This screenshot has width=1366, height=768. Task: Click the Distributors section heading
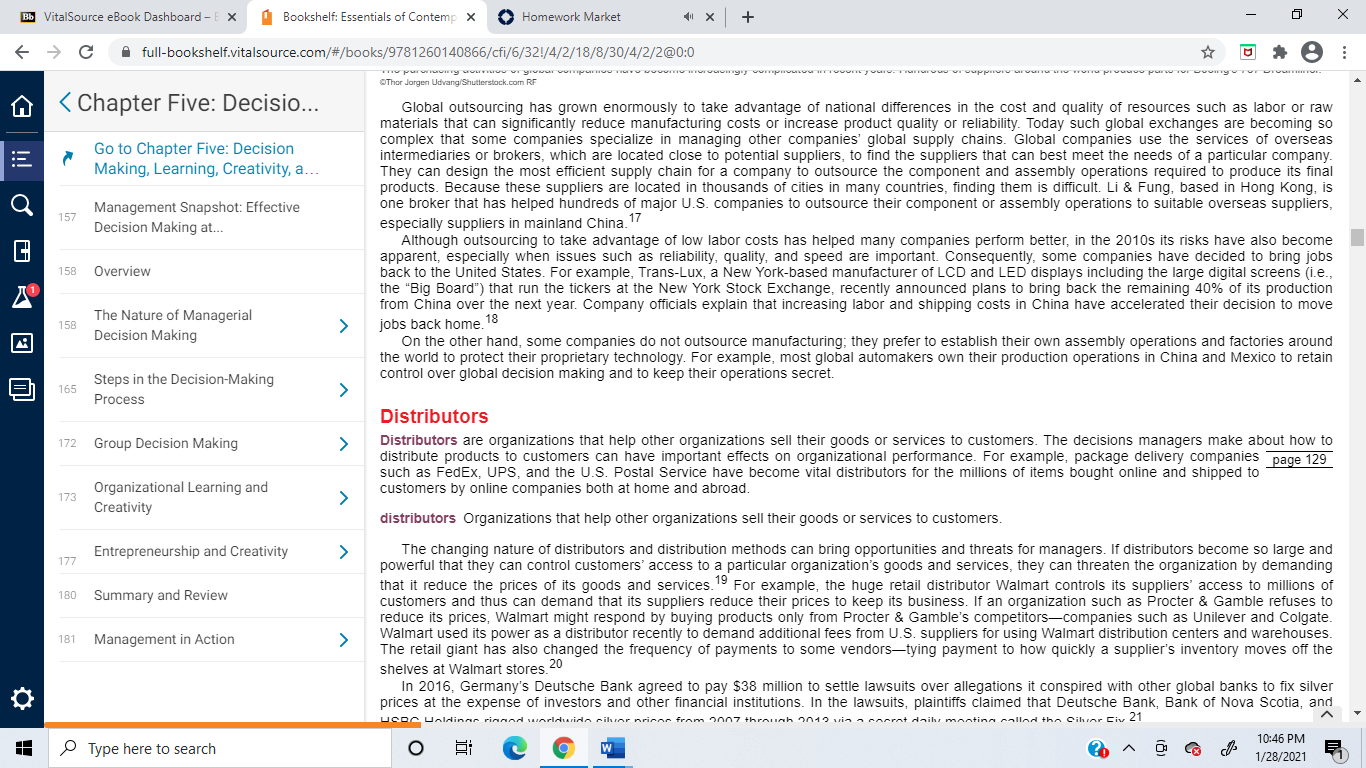coord(434,416)
